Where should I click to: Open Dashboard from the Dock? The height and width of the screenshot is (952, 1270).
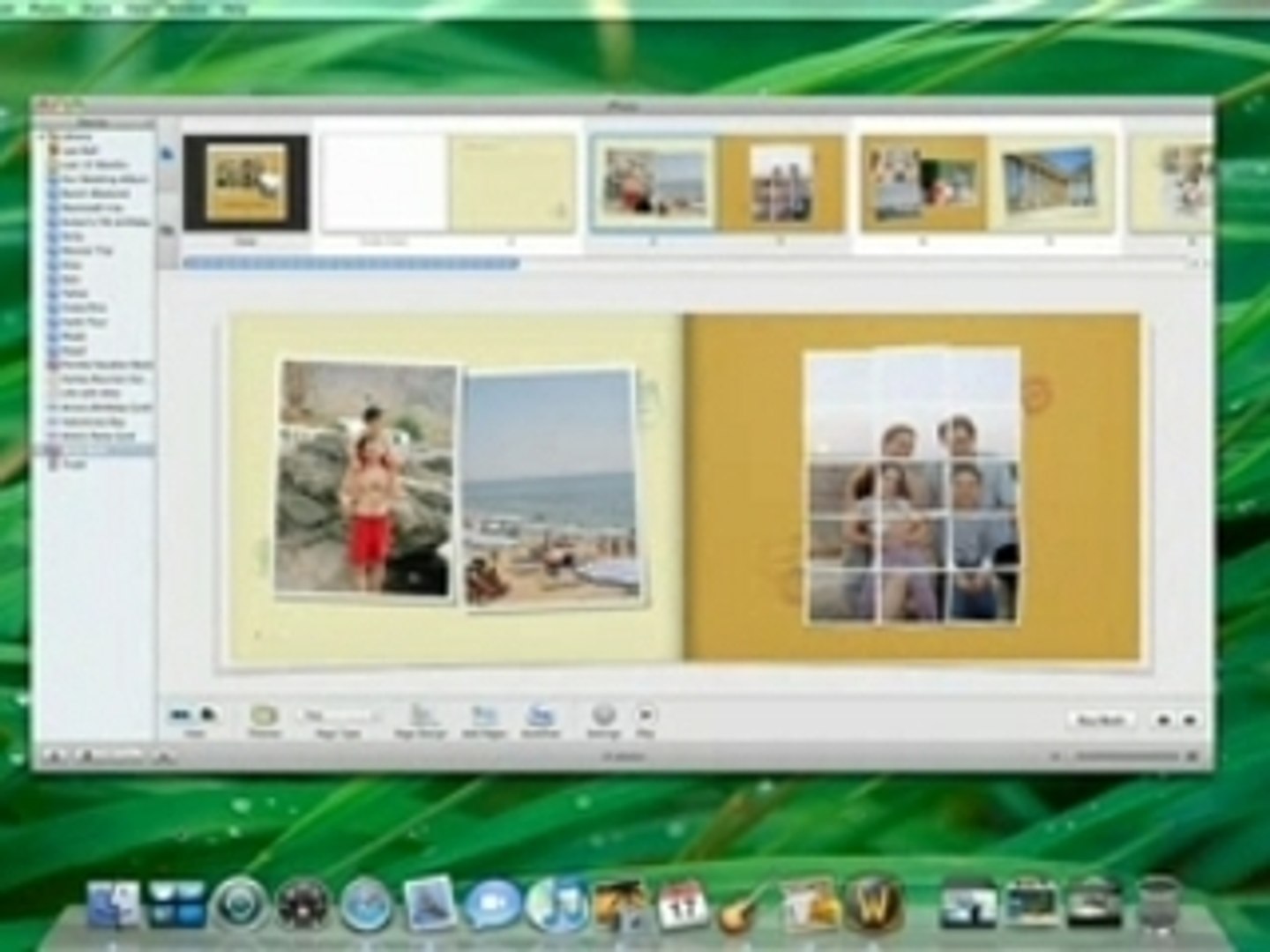[303, 906]
